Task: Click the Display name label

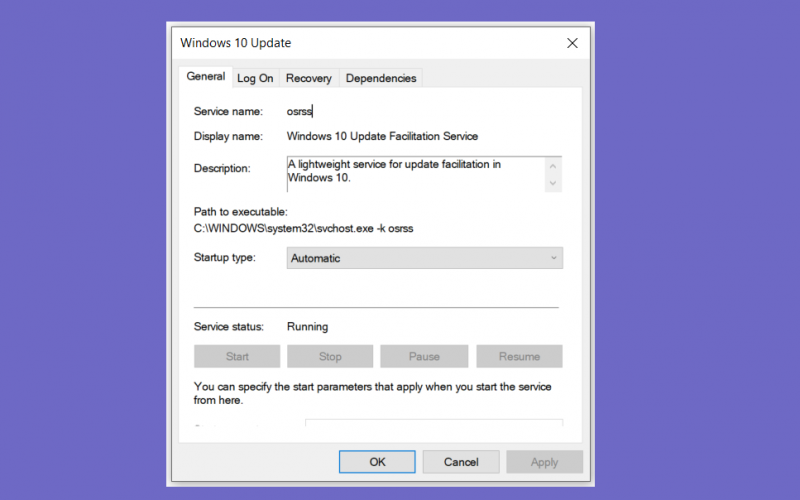Action: (x=228, y=136)
